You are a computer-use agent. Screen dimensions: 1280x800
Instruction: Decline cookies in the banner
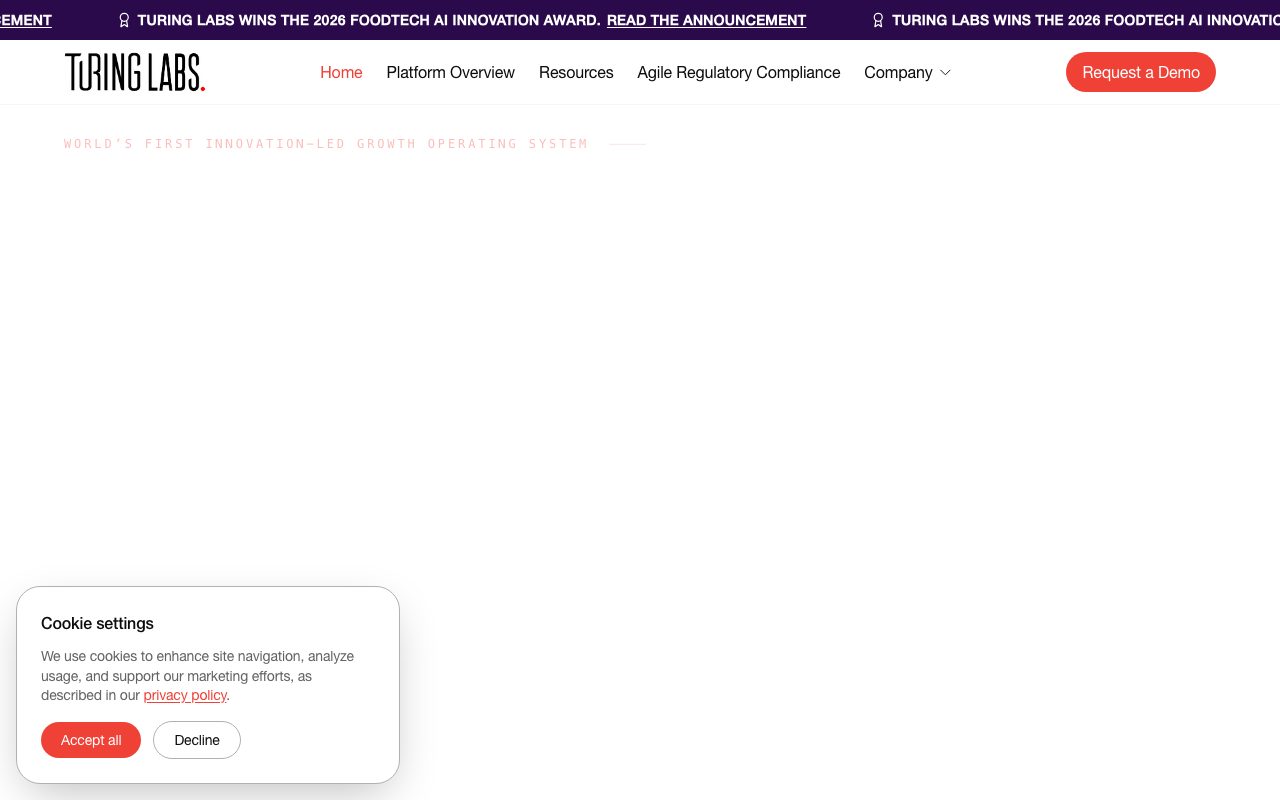197,740
